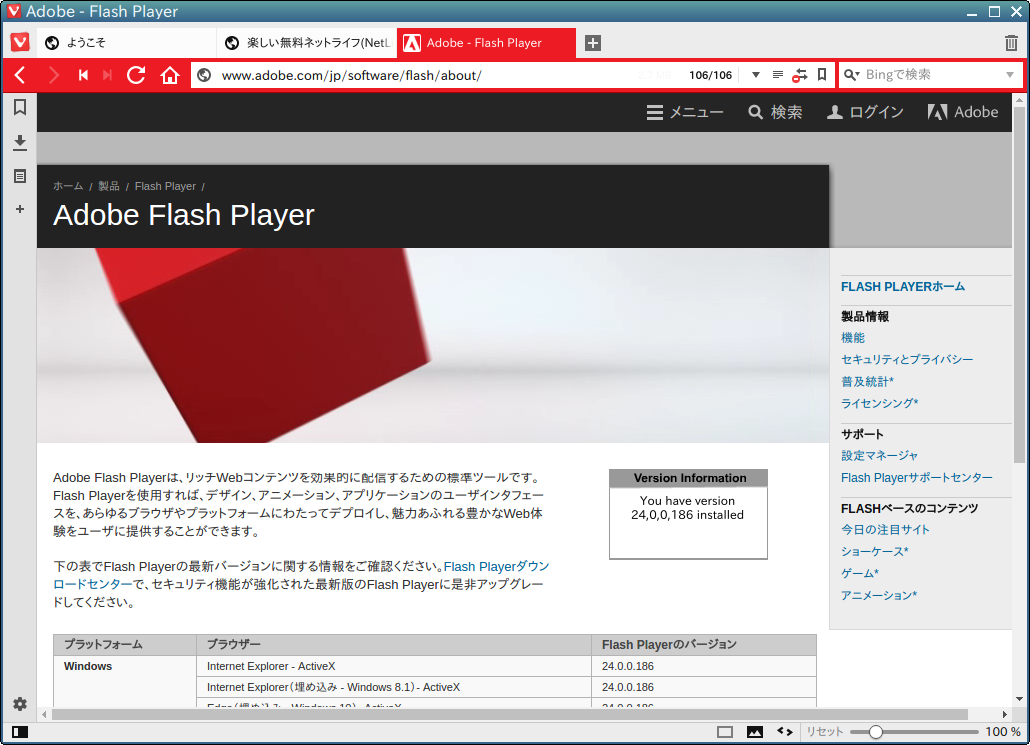Open the content blocking icon in address bar
This screenshot has width=1030, height=745.
(799, 75)
